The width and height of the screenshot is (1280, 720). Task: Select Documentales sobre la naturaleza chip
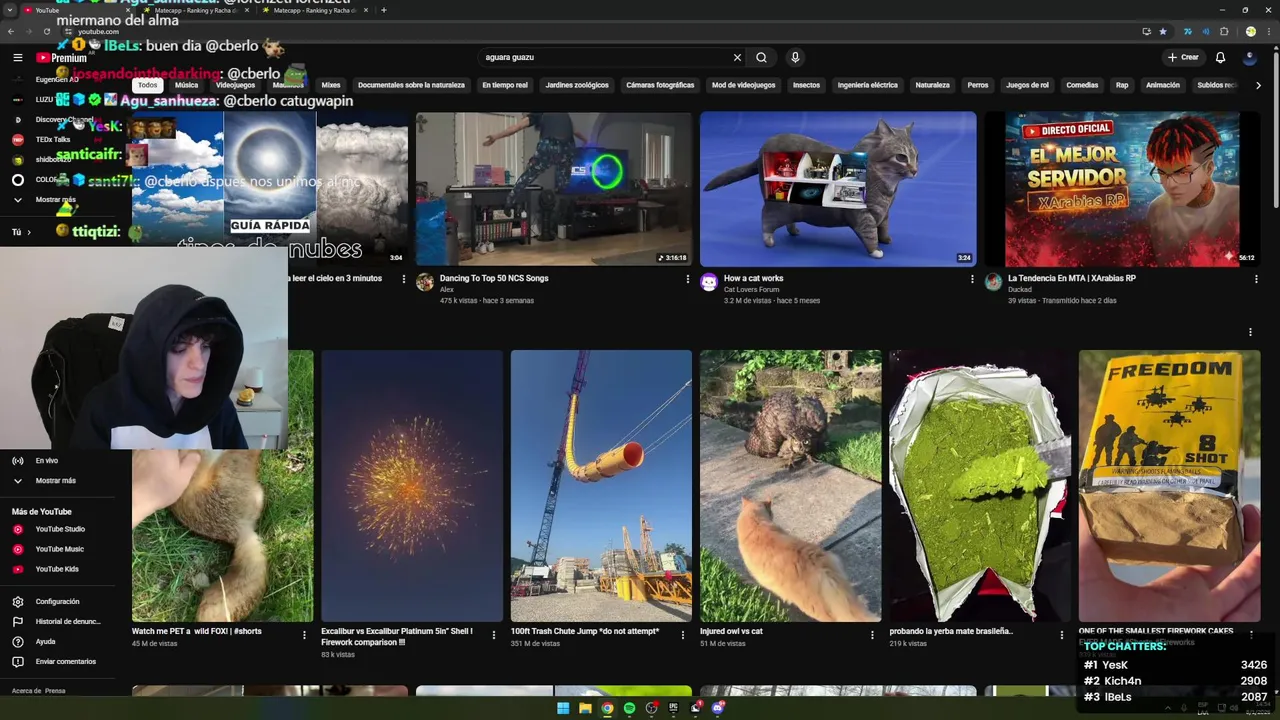[411, 85]
